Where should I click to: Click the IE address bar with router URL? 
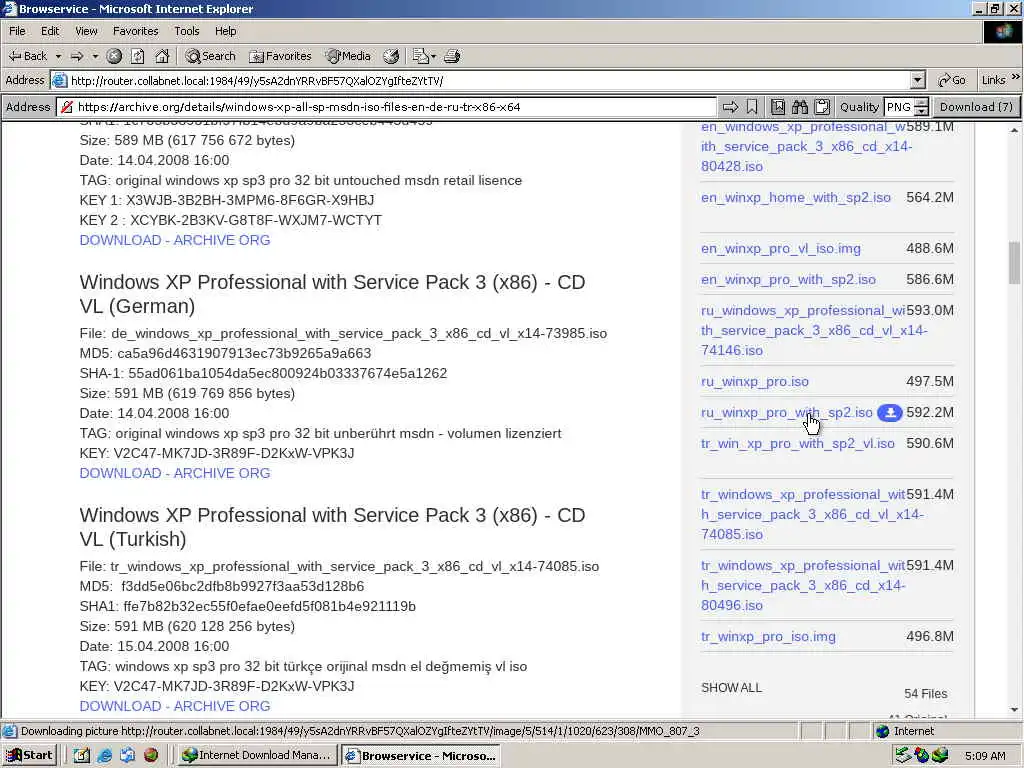click(x=481, y=81)
